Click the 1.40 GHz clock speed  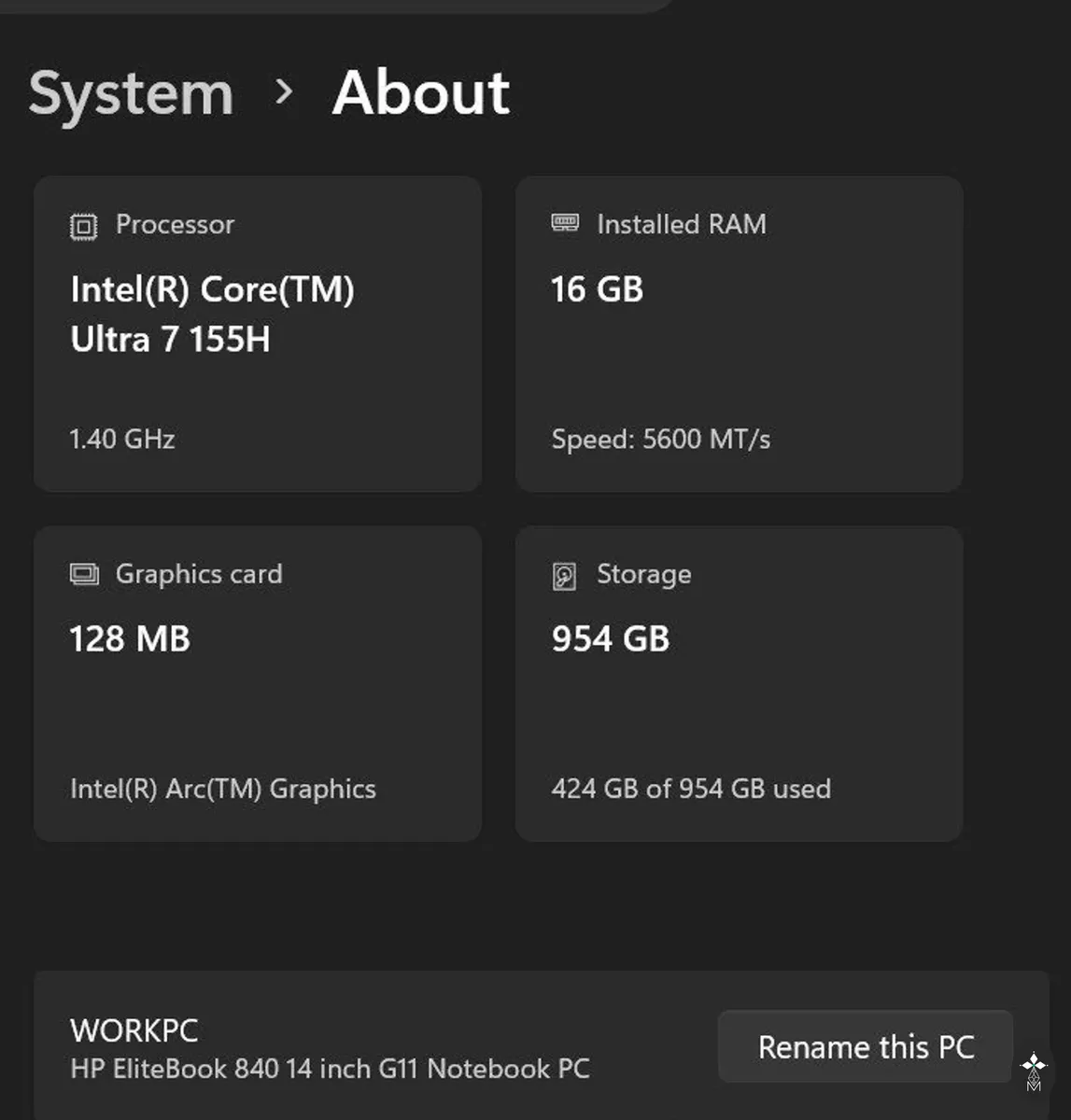pos(122,439)
